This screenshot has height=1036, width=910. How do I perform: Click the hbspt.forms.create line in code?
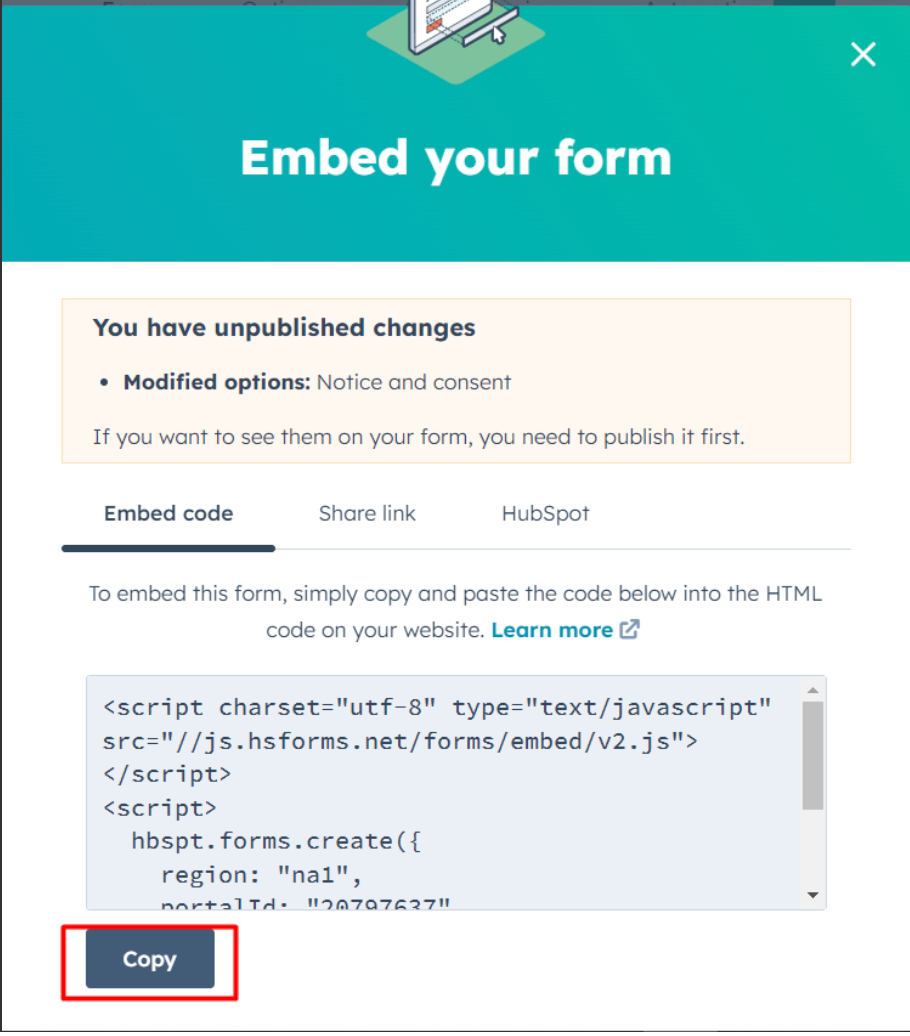(x=277, y=841)
